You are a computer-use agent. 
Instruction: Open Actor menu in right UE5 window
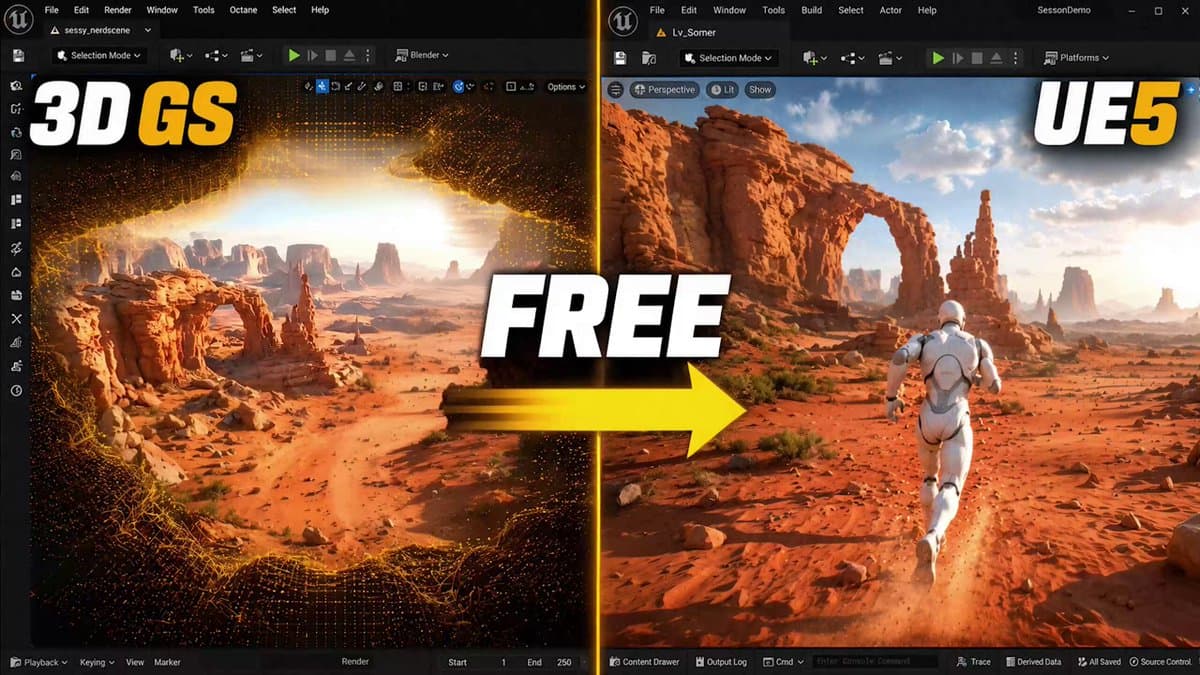[x=889, y=10]
